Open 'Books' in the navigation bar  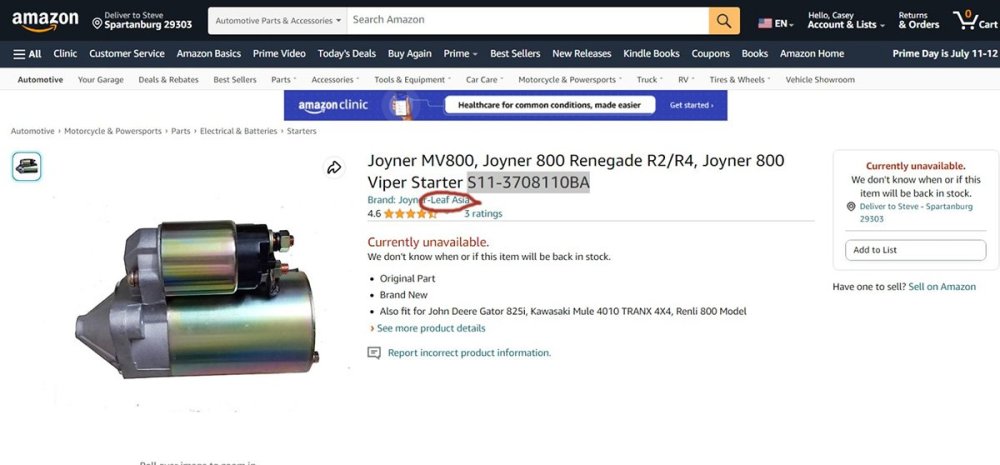754,54
